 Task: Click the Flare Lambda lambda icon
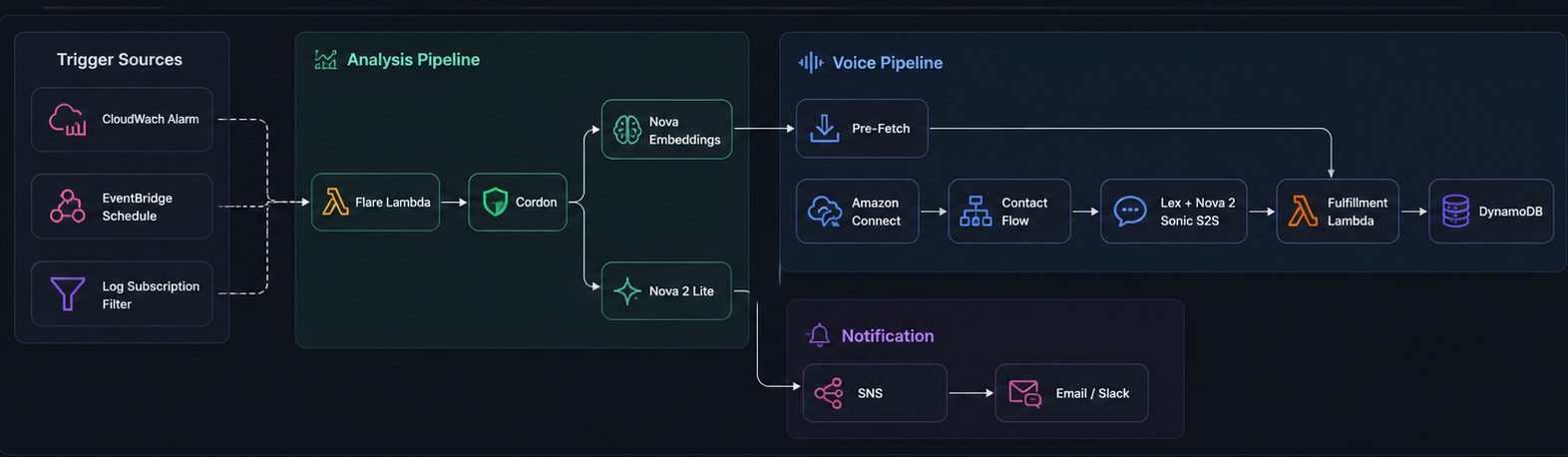[x=336, y=203]
